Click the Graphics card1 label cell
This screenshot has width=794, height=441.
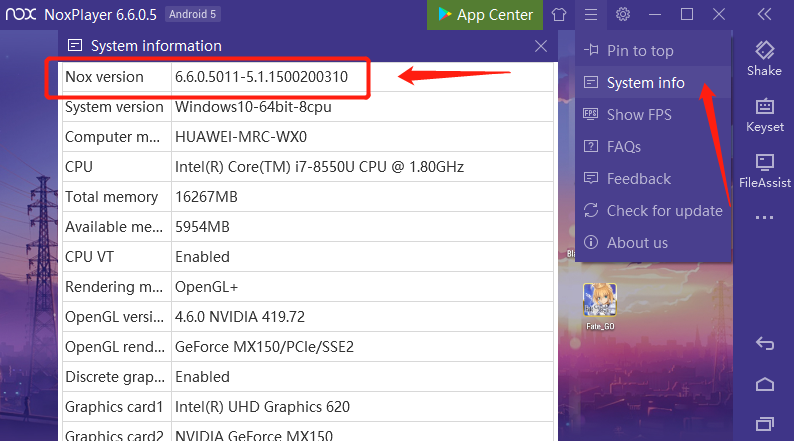(x=116, y=407)
